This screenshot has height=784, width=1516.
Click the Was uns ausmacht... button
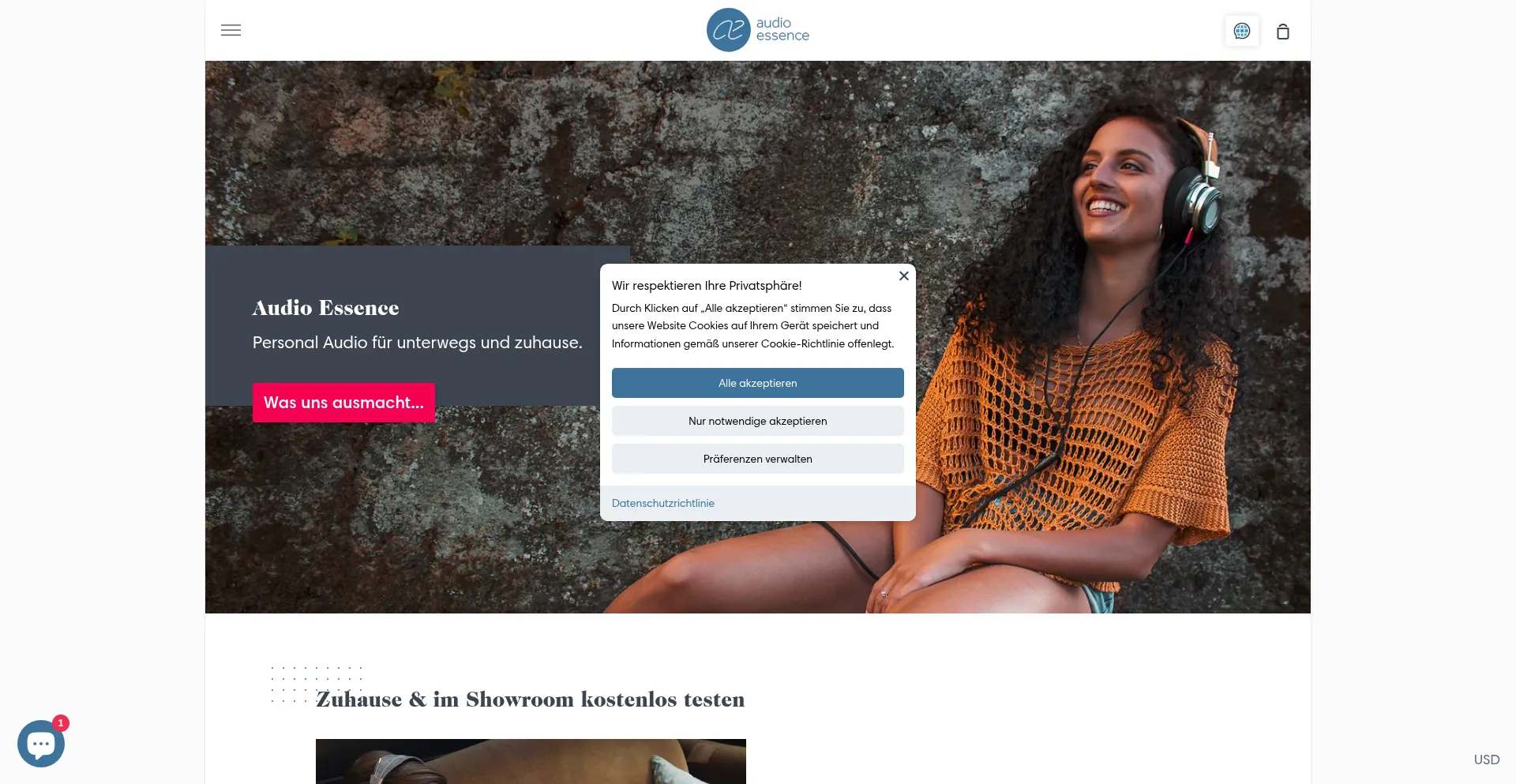pyautogui.click(x=343, y=403)
